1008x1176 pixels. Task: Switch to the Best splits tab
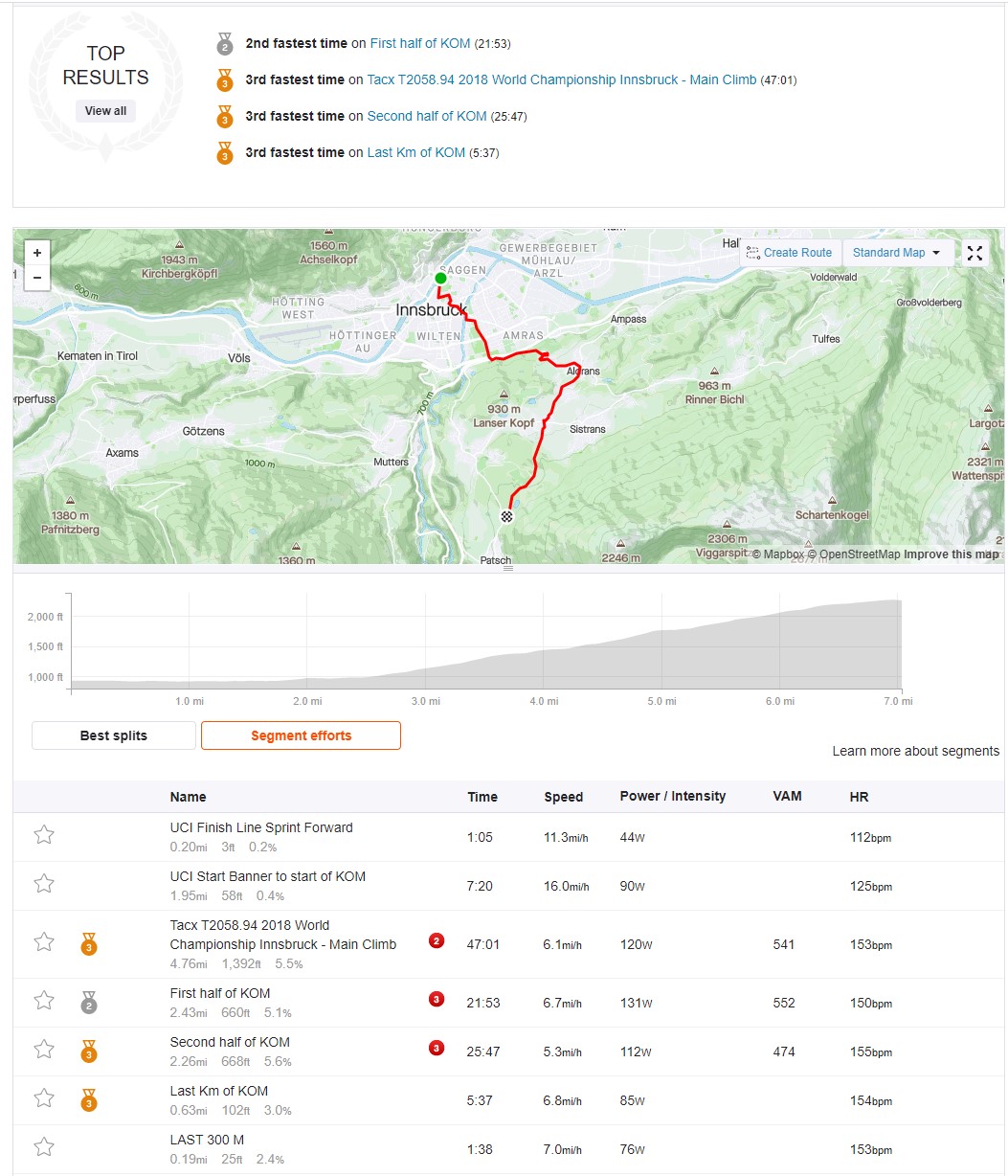[x=114, y=735]
